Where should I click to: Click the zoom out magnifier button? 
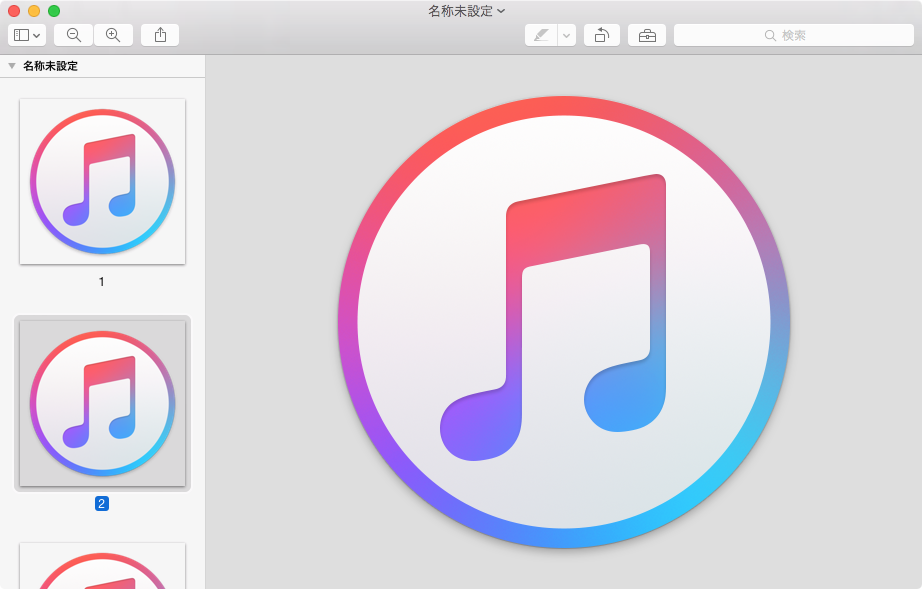coord(74,35)
